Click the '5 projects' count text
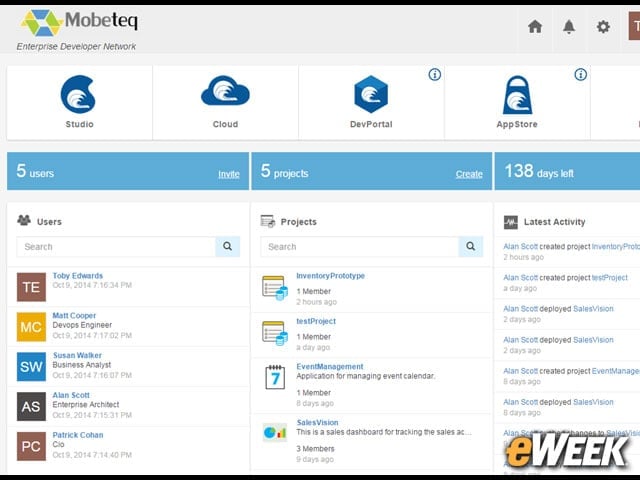 [284, 171]
